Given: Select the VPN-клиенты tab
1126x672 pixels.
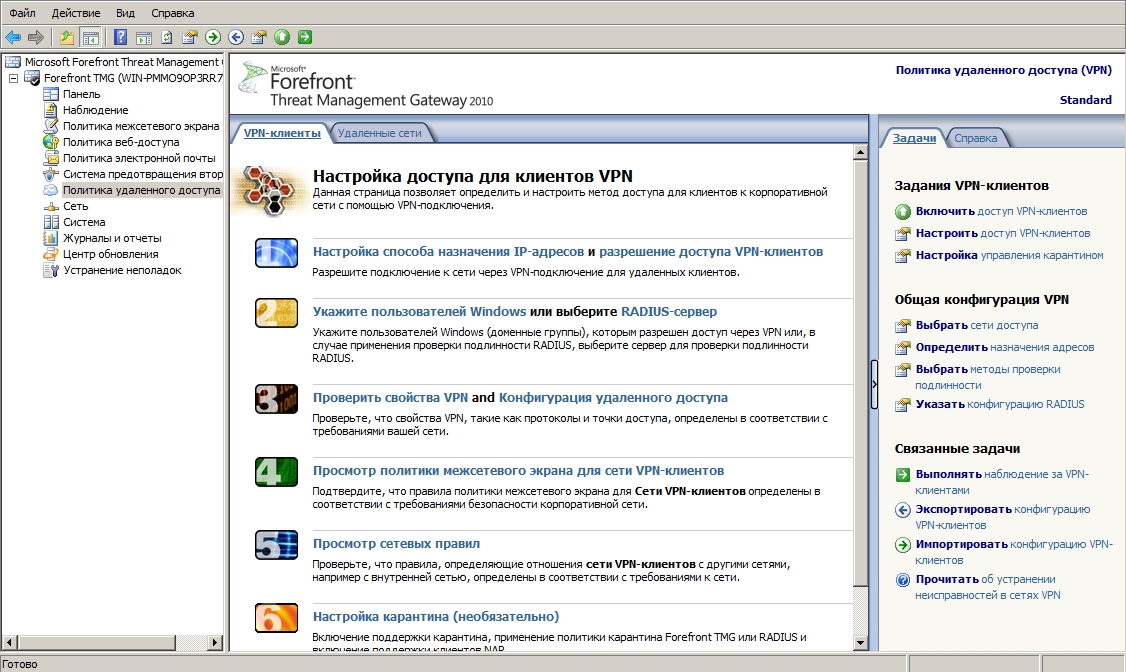Looking at the screenshot, I should coord(282,133).
